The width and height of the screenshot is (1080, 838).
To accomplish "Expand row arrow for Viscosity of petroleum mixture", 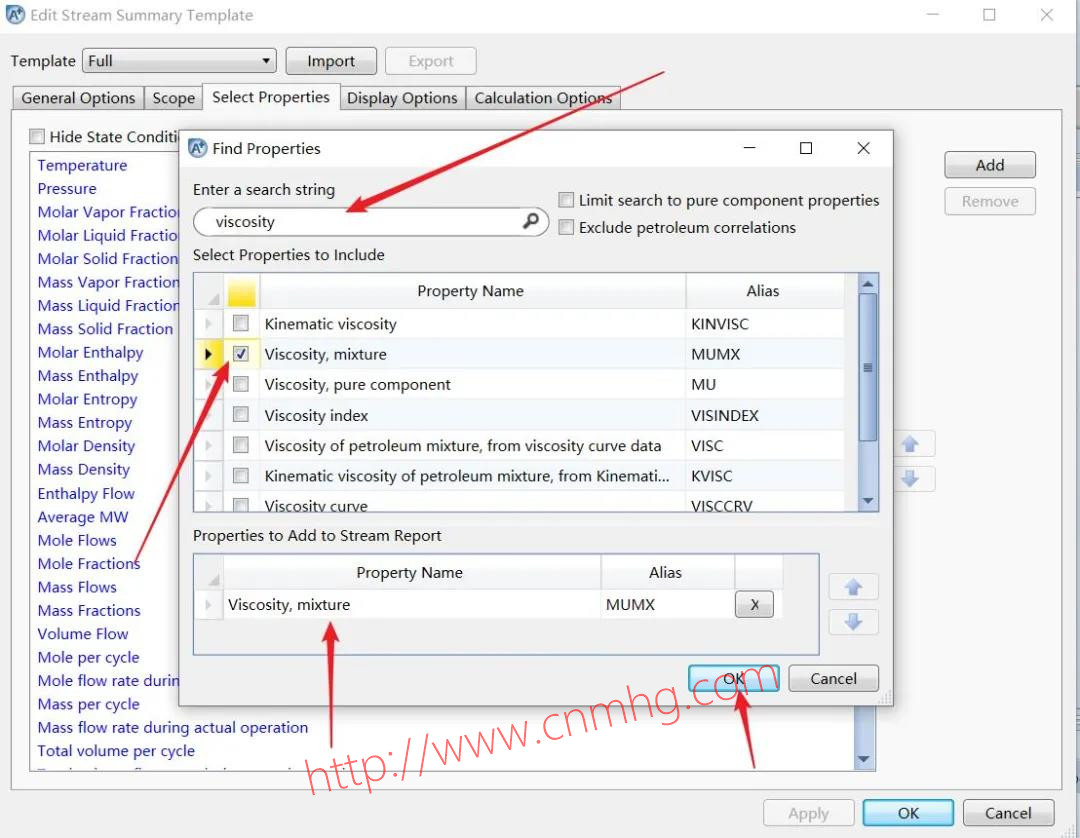I will tap(208, 445).
